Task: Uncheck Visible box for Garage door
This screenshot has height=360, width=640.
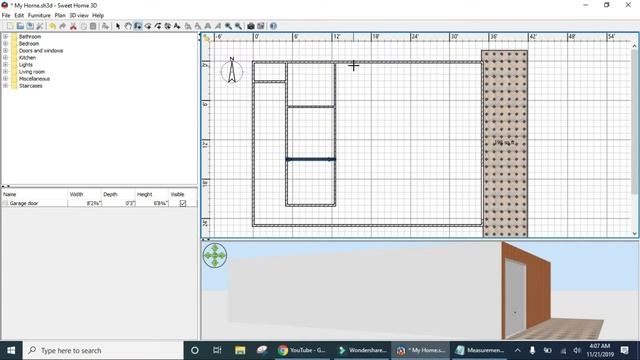Action: [183, 203]
